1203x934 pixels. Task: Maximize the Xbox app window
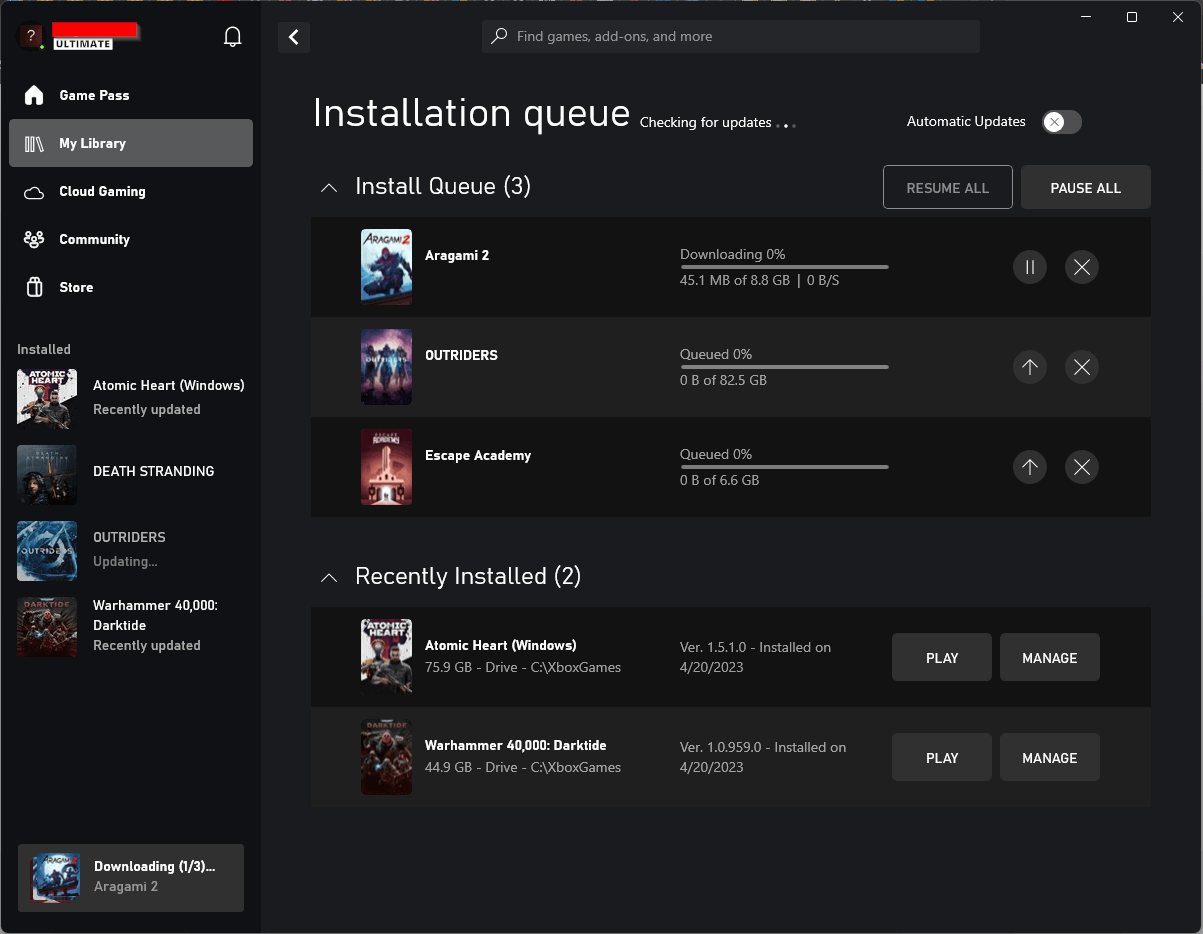click(x=1132, y=17)
